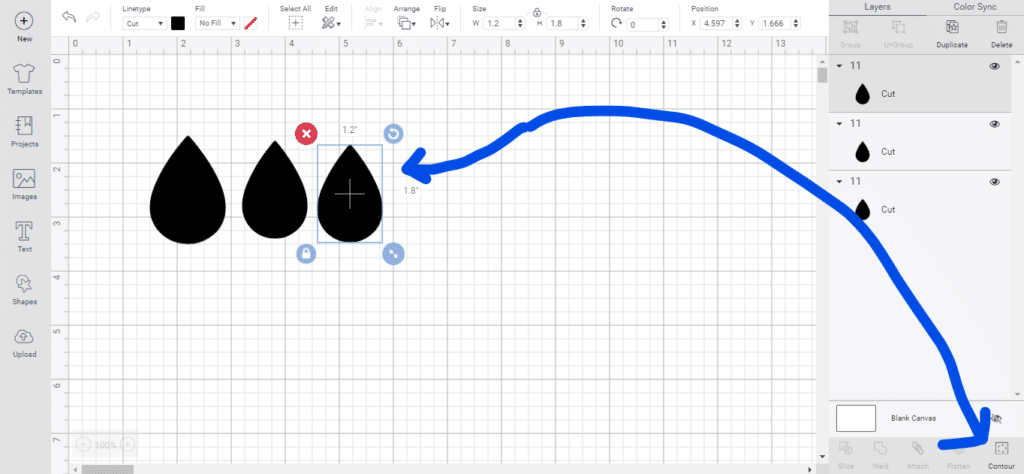Viewport: 1024px width, 474px height.
Task: Click the Undo arrow
Action: click(69, 17)
